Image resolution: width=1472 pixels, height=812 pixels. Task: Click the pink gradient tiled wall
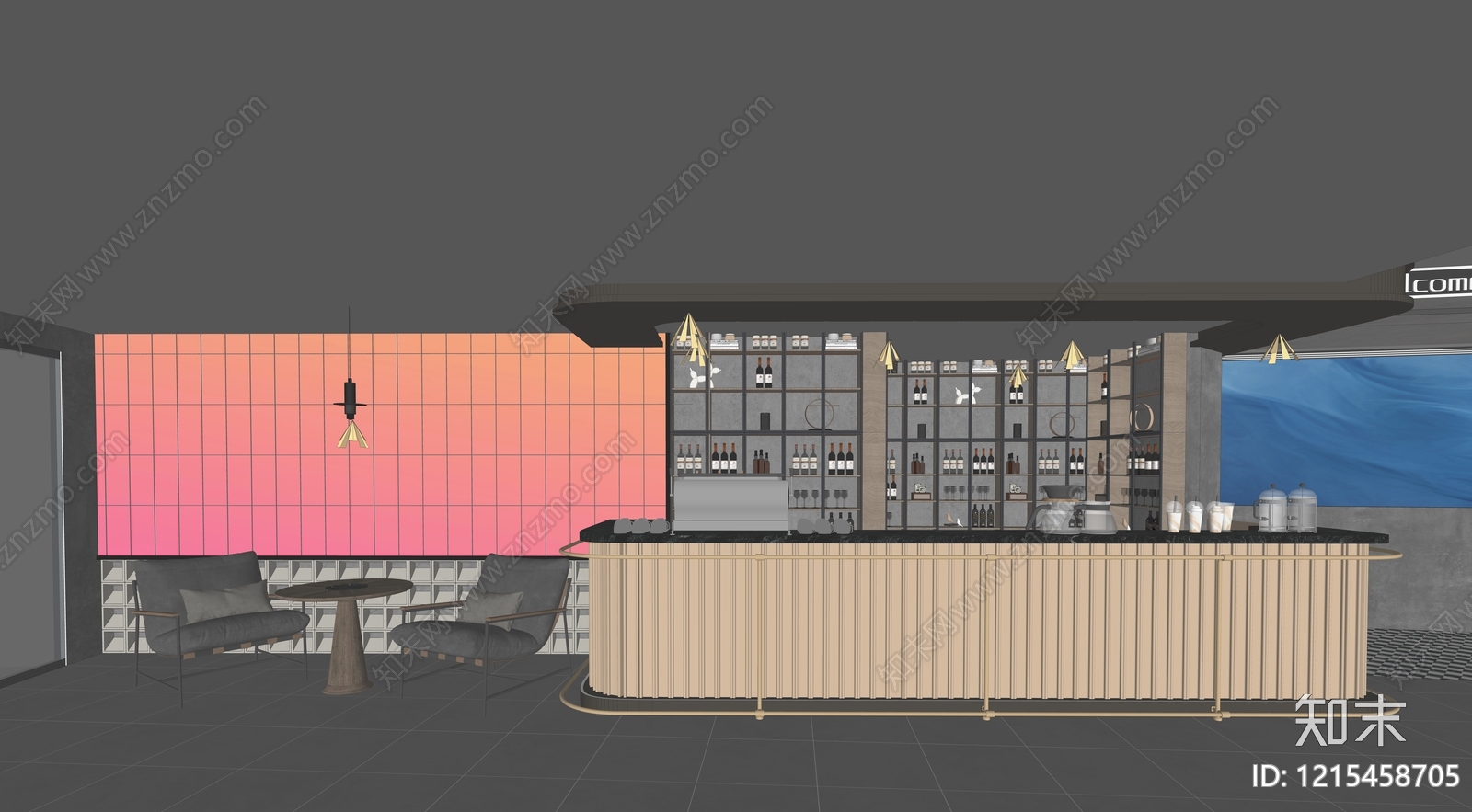[x=380, y=444]
